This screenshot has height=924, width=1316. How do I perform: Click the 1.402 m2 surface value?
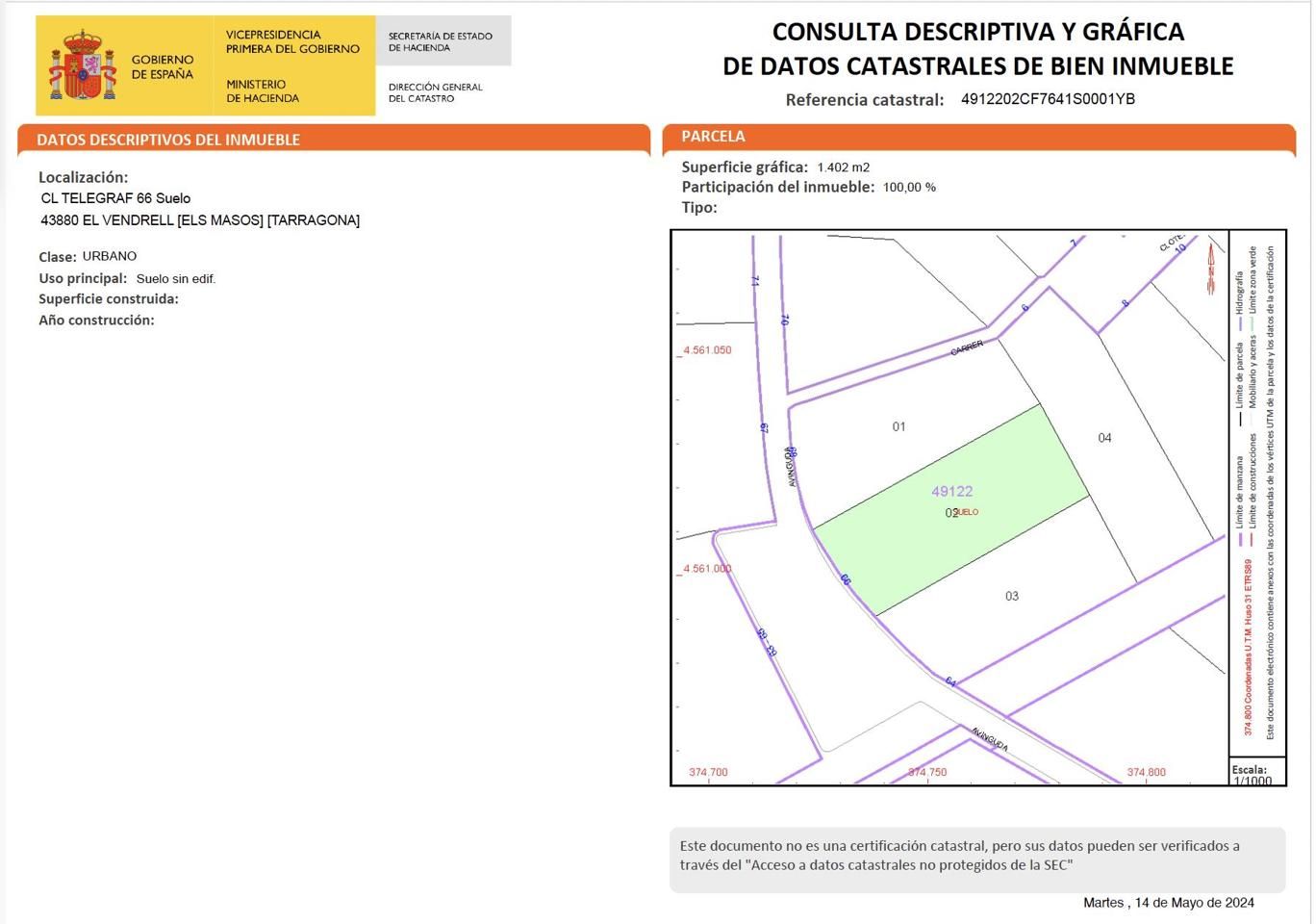pos(844,167)
